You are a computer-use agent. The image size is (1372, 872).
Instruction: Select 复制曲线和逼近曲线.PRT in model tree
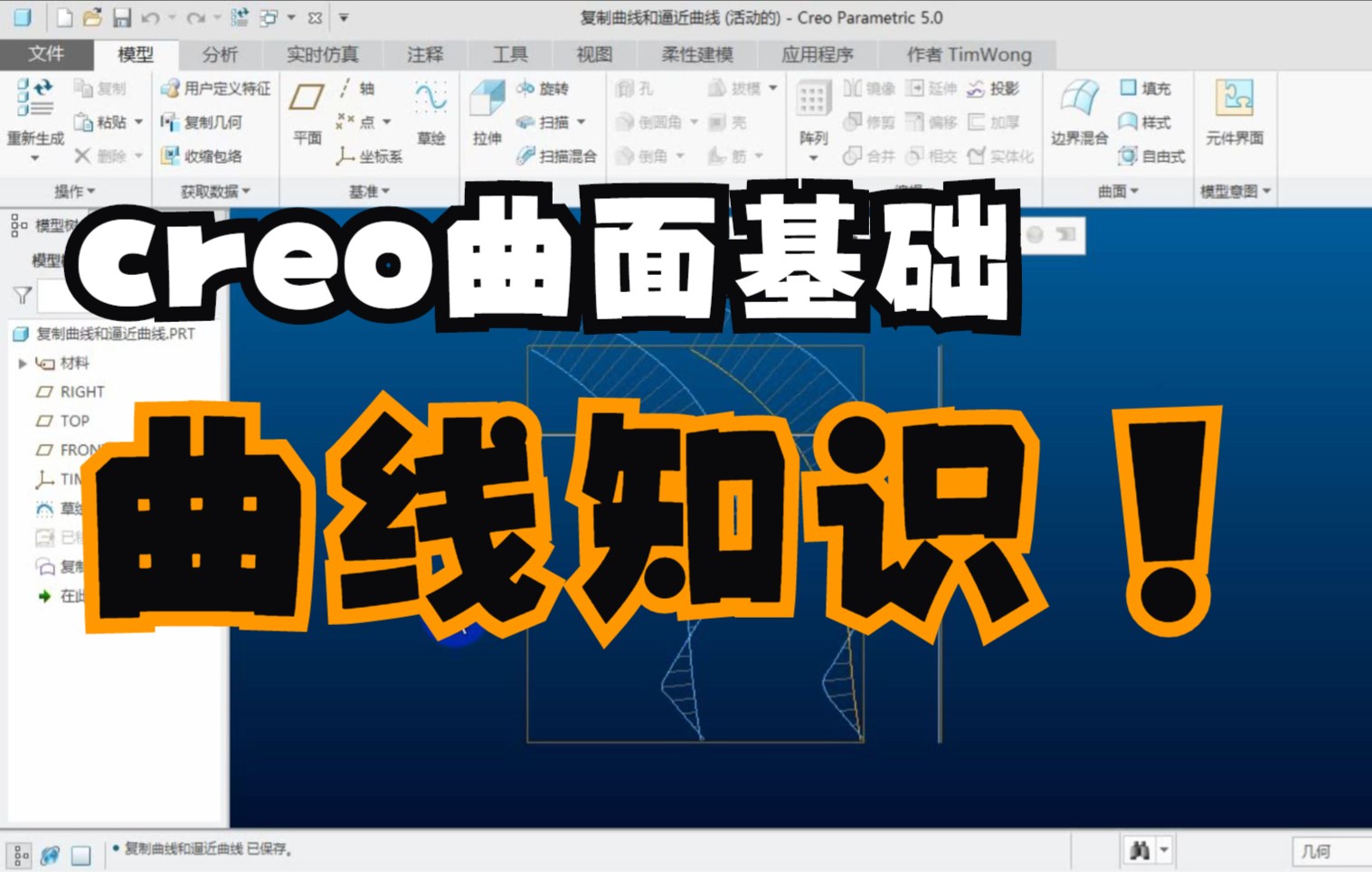coord(104,334)
